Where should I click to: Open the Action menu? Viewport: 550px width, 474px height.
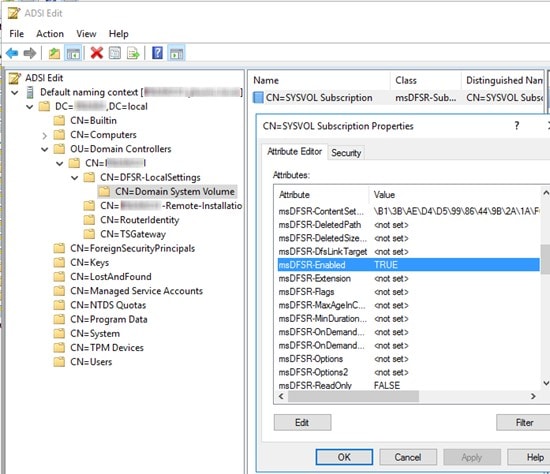[x=50, y=34]
